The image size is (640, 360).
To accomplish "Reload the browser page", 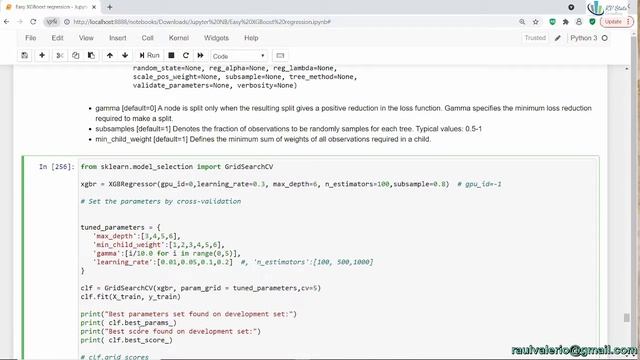I will 33,22.
